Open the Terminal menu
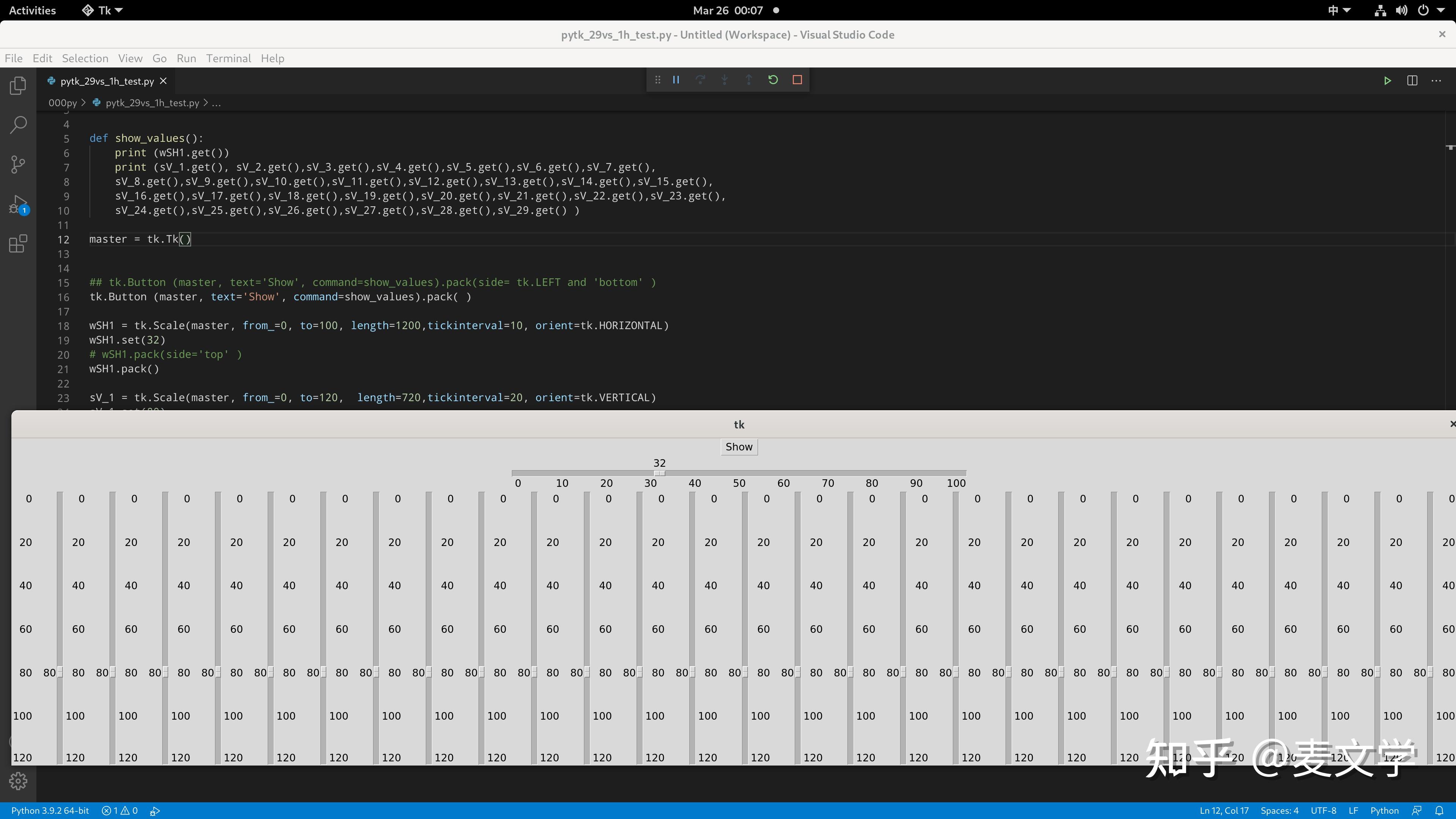This screenshot has height=819, width=1456. (228, 58)
